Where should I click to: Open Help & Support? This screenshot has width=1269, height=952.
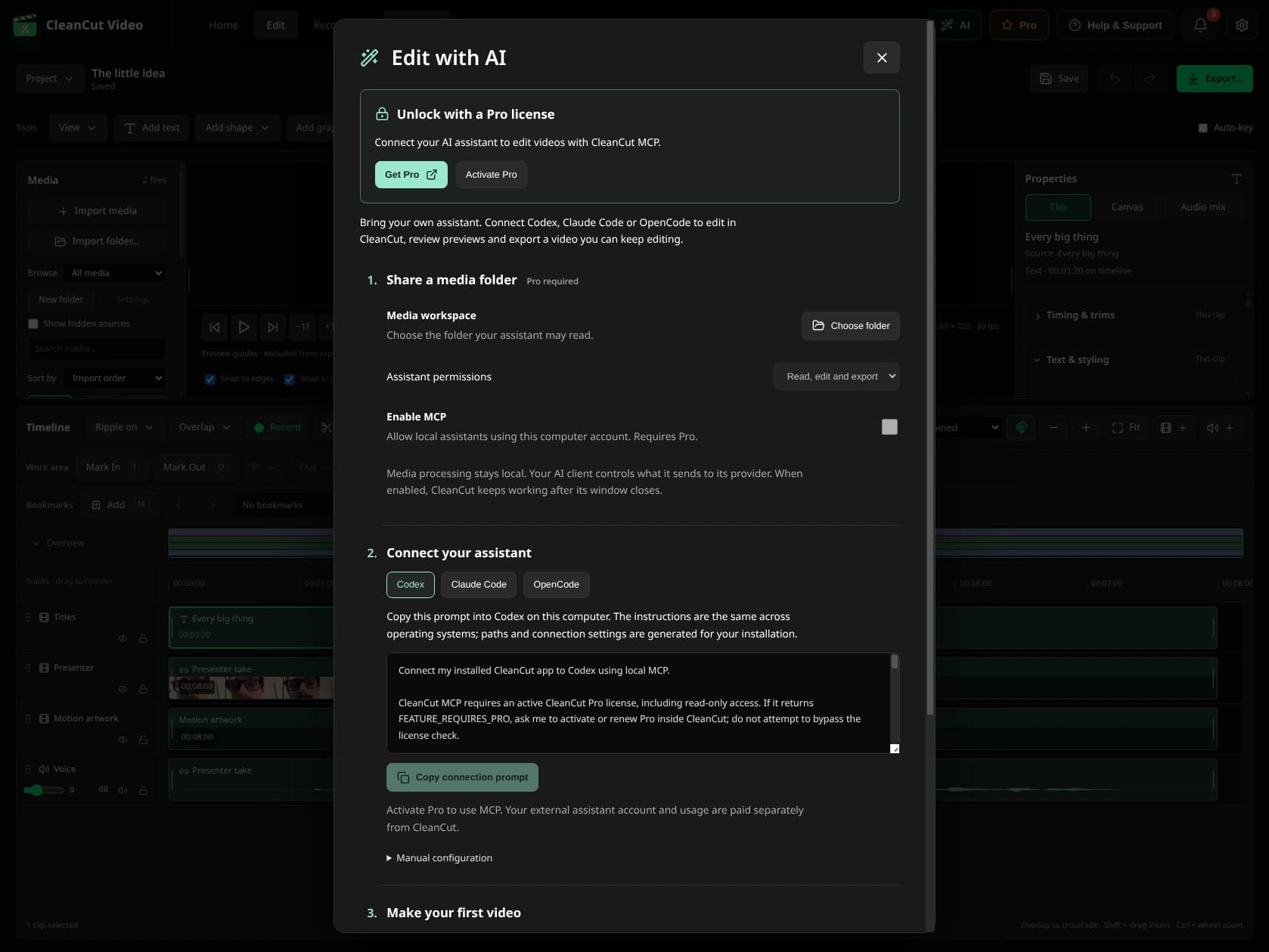click(1115, 25)
